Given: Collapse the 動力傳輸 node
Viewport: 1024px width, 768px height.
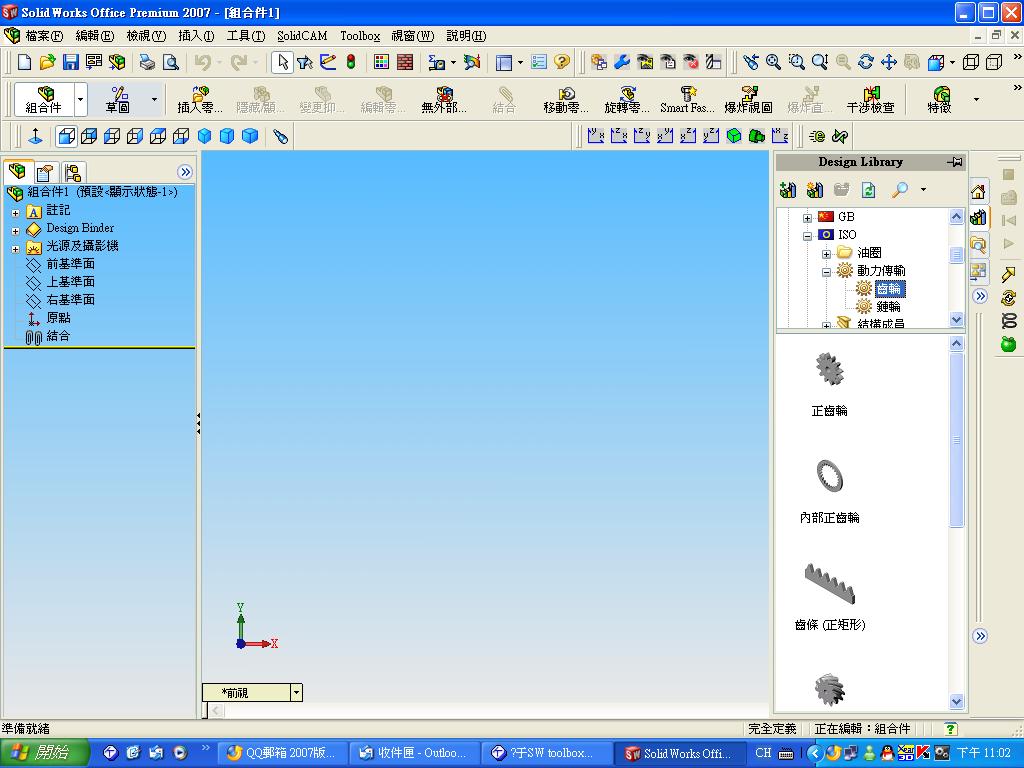Looking at the screenshot, I should click(827, 272).
